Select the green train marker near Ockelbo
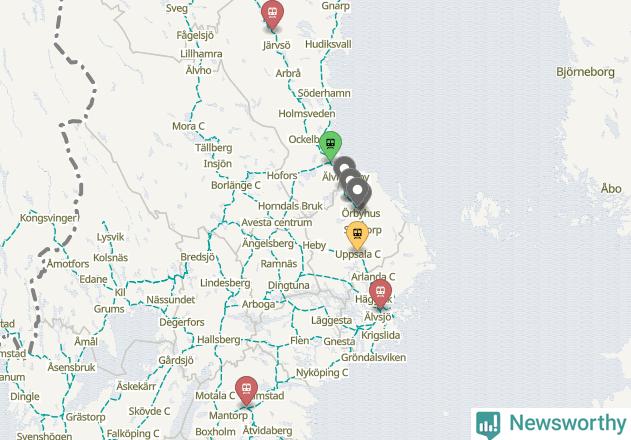 tap(330, 146)
